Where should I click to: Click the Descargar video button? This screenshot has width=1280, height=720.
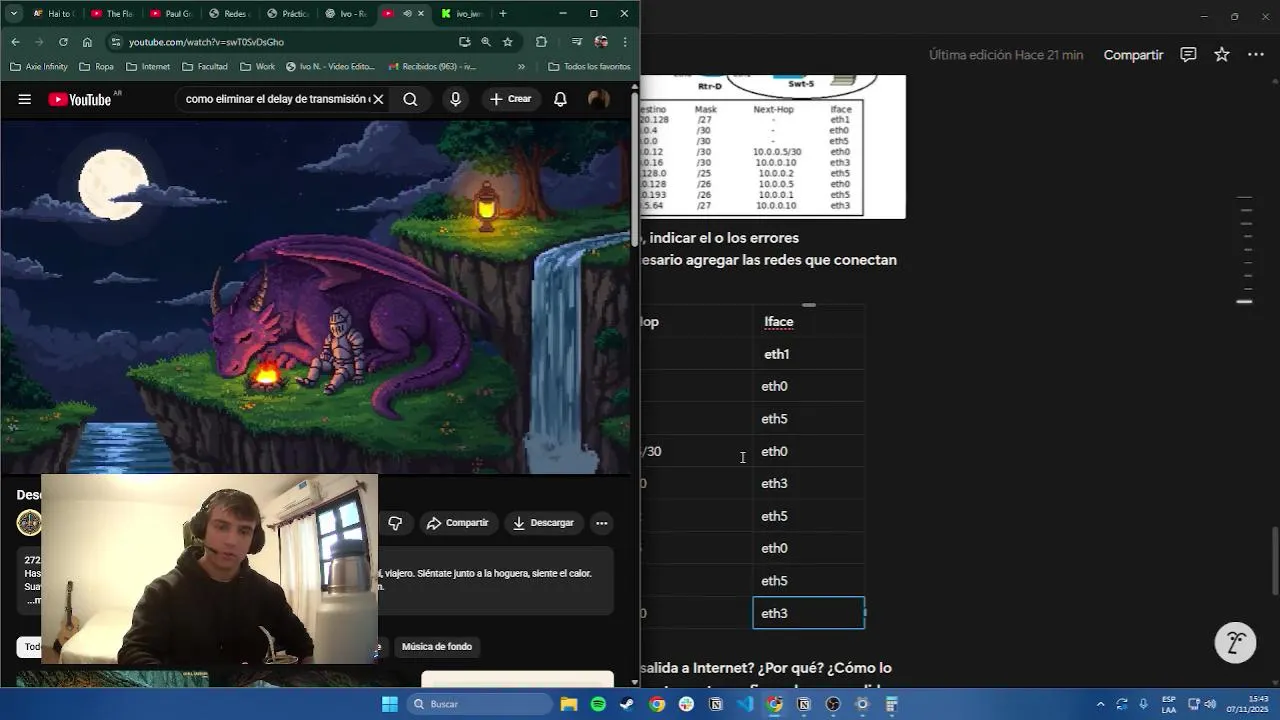tap(544, 523)
